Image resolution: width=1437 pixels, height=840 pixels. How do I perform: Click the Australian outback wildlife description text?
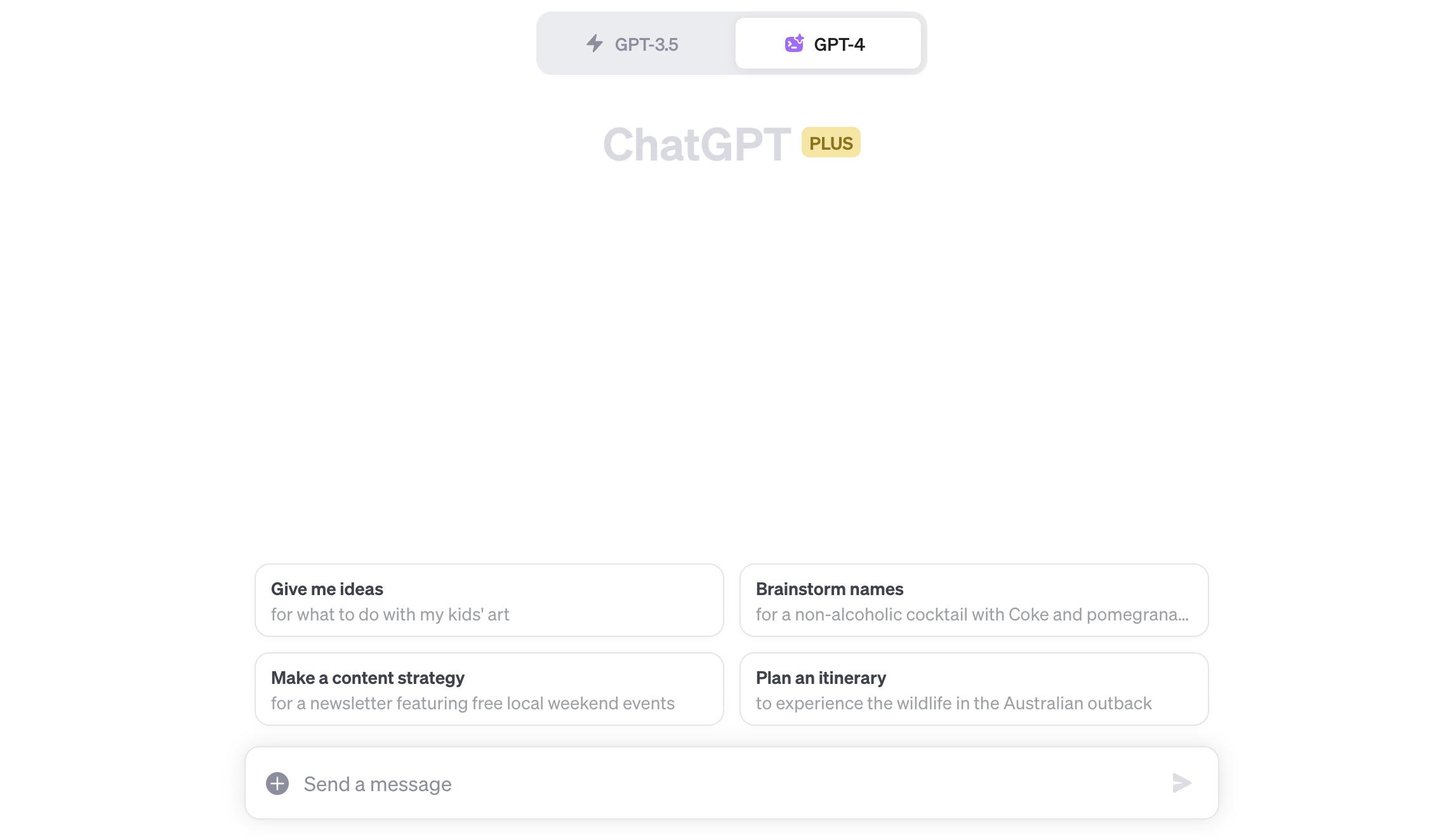pyautogui.click(x=953, y=703)
